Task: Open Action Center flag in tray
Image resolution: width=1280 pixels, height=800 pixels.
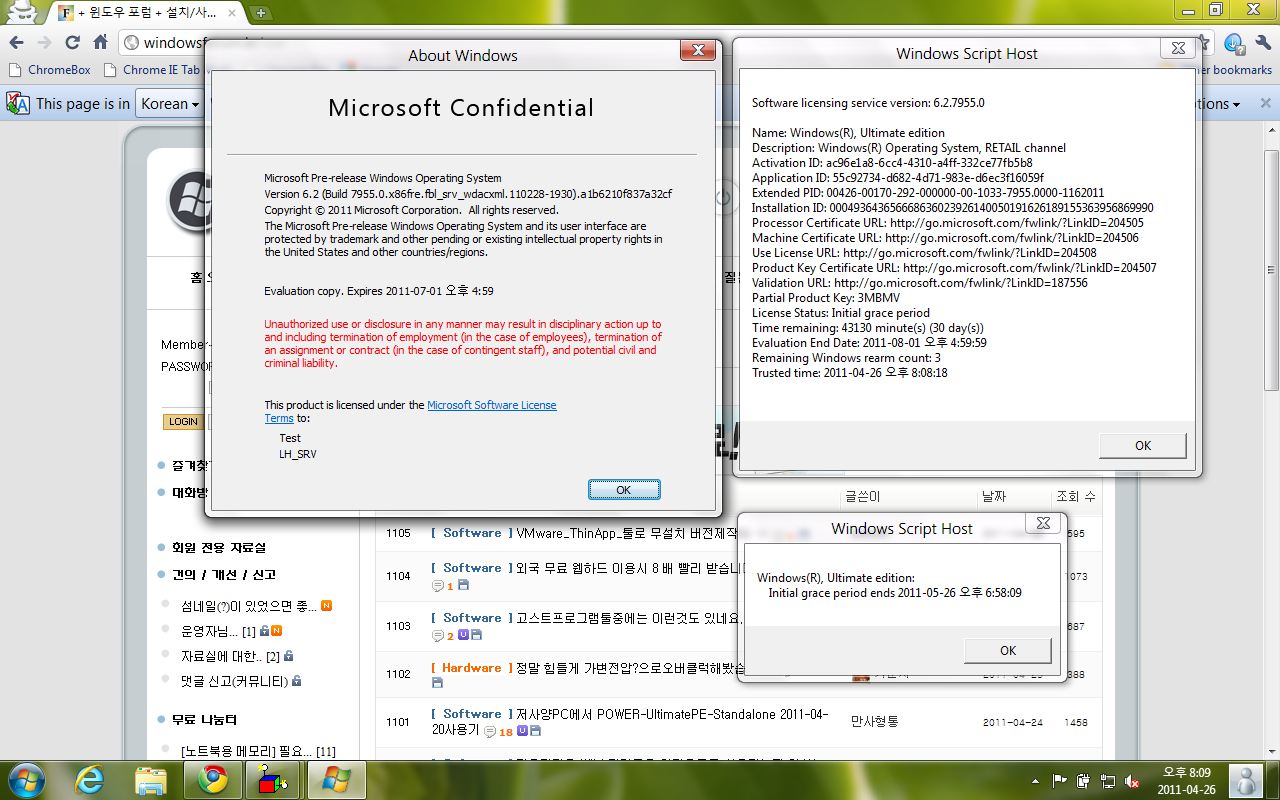Action: tap(1058, 780)
